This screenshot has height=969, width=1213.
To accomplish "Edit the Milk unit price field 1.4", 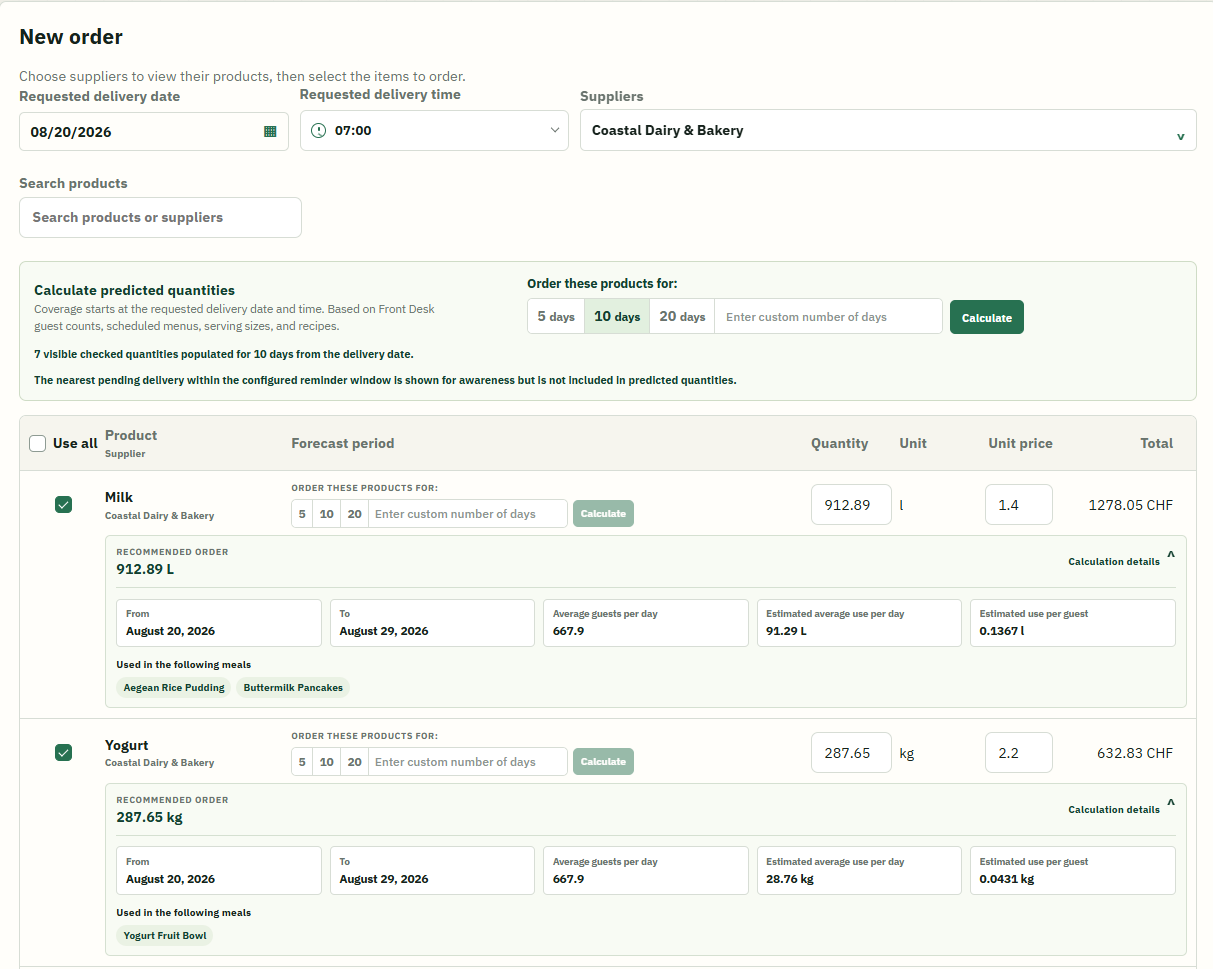I will 1019,505.
